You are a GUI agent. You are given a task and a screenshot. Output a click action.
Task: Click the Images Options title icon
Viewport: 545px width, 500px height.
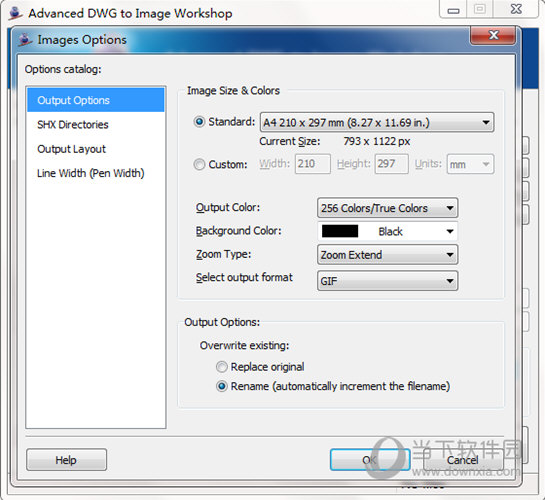click(25, 40)
